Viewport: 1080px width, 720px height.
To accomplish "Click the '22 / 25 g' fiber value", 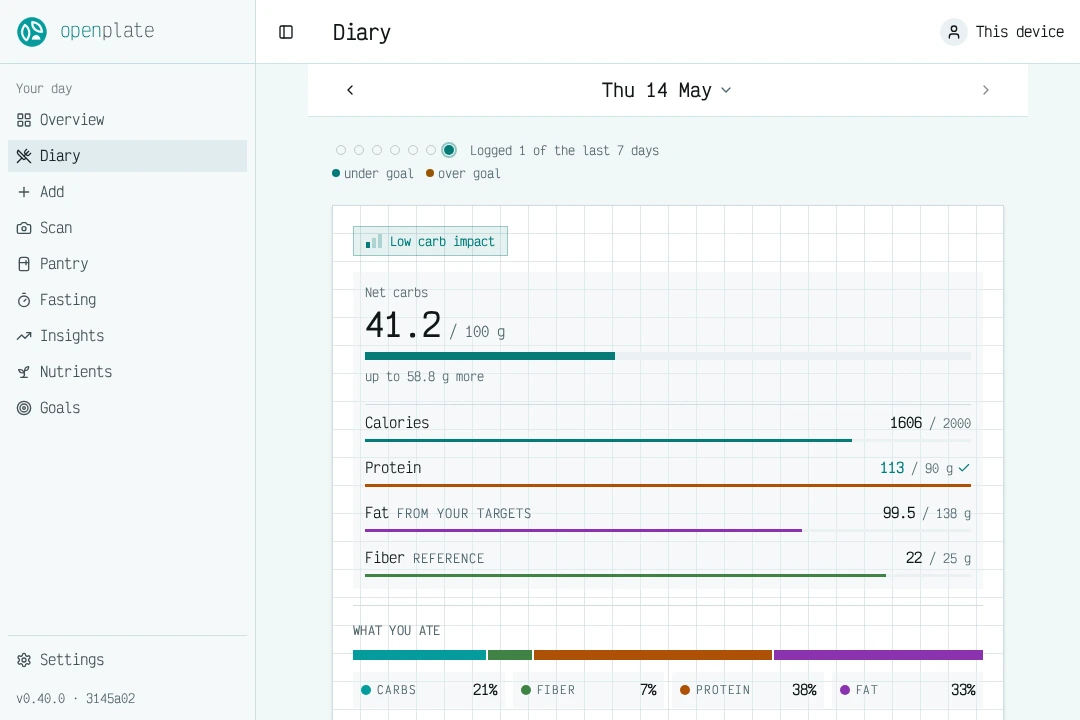I will coord(938,558).
